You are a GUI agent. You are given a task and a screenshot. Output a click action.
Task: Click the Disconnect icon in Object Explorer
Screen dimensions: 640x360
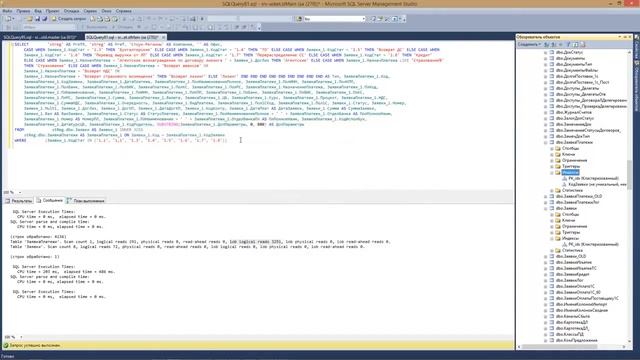click(553, 44)
